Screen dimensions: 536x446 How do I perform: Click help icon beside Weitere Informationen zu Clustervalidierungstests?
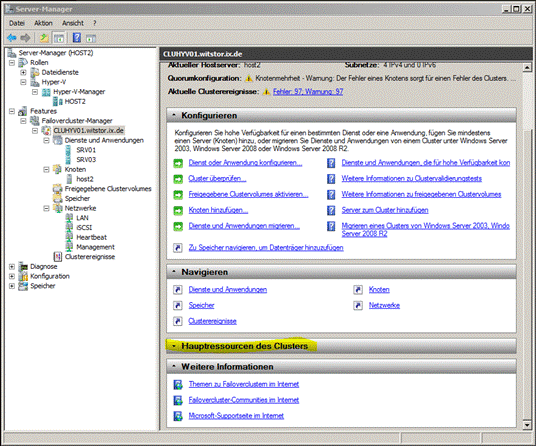pyautogui.click(x=331, y=178)
